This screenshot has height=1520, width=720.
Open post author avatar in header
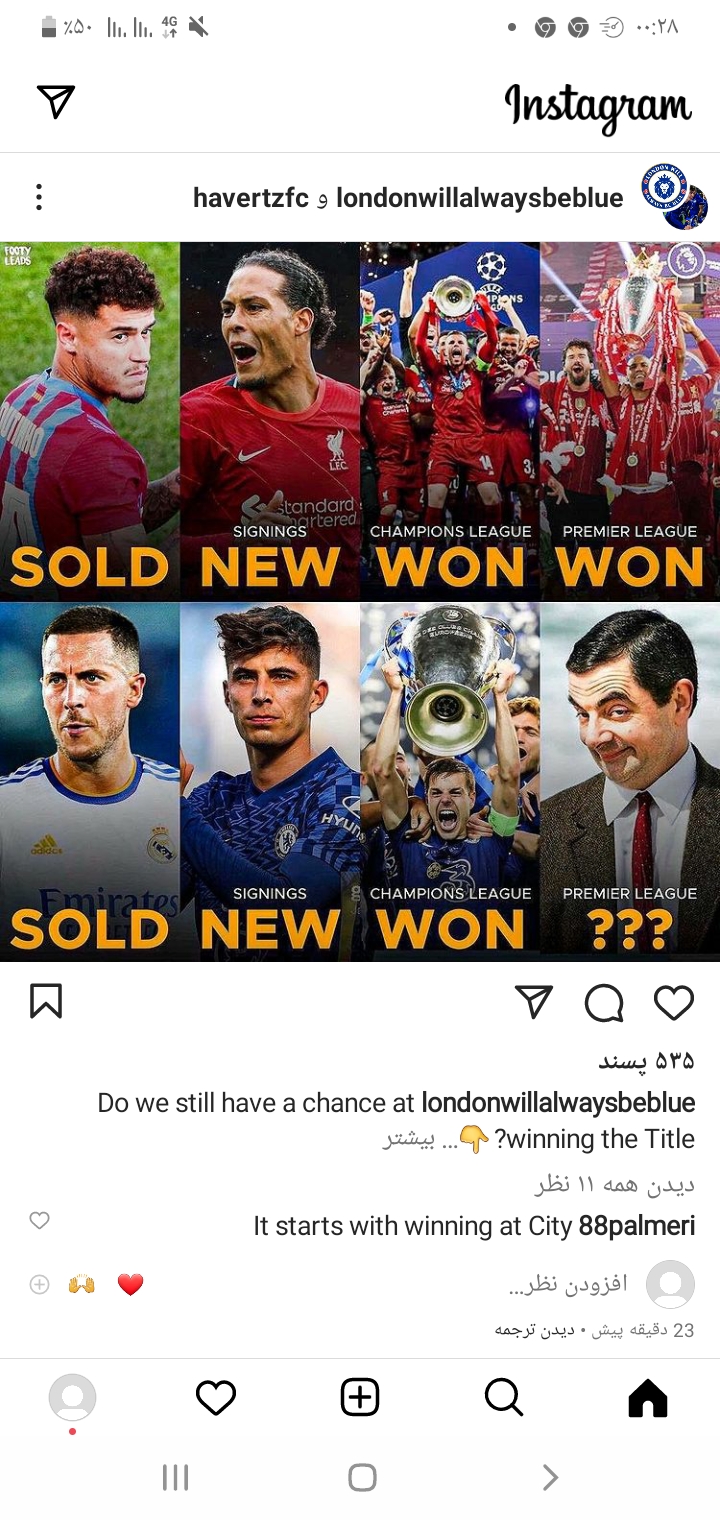(x=673, y=196)
